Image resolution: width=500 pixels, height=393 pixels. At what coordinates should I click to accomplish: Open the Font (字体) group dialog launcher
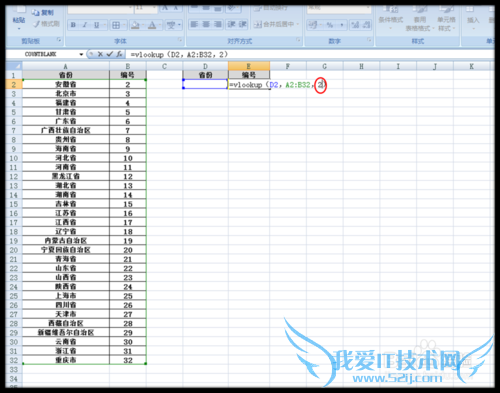pos(180,40)
